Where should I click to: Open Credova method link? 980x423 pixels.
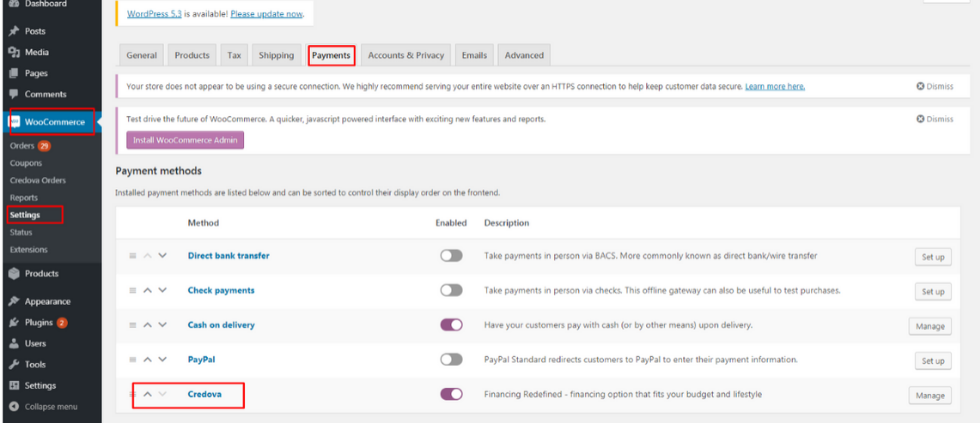(x=204, y=394)
